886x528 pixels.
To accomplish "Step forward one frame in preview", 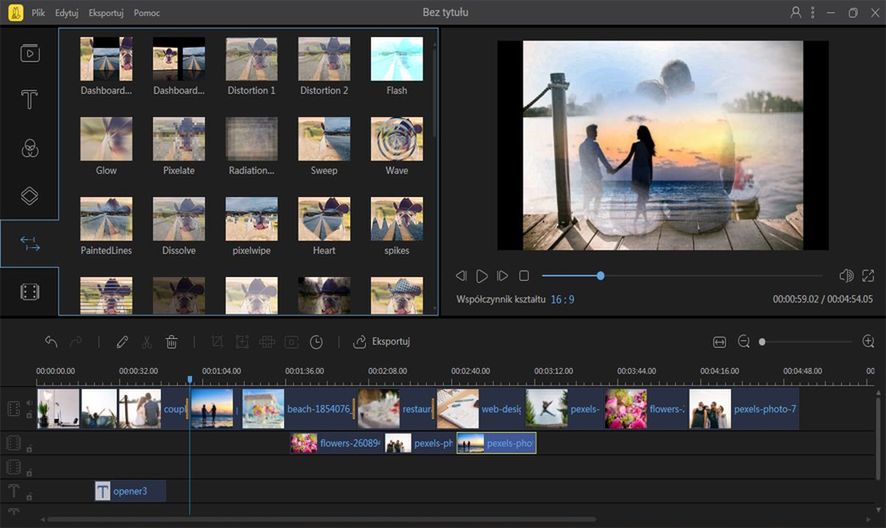I will click(x=502, y=275).
